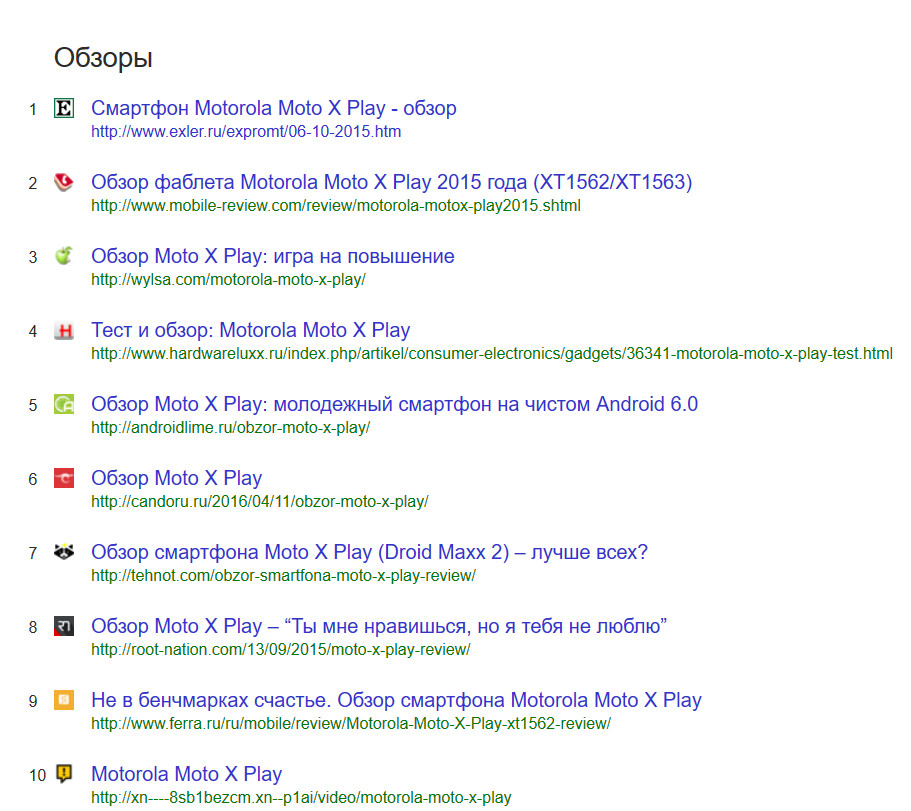The width and height of the screenshot is (911, 811).
Task: Open the 'Droid Maxx 2 – лучше всех?' review link
Action: (369, 552)
